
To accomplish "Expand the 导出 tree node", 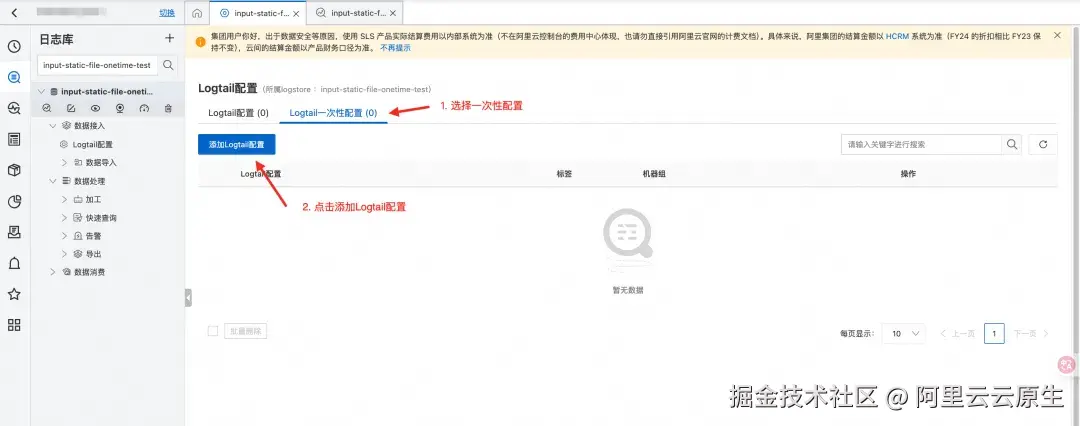I will coord(65,254).
